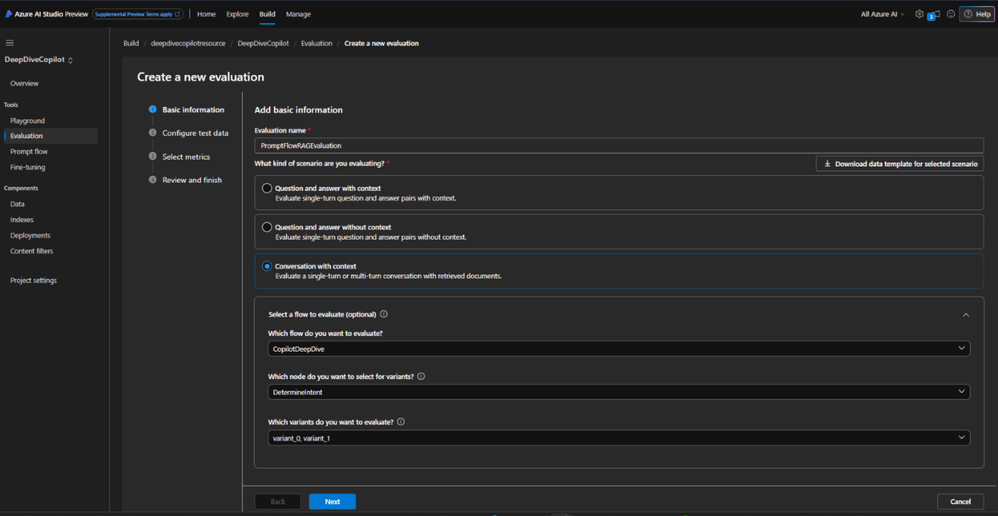Screen dimensions: 998x516
Task: Toggle the hamburger sidebar menu
Action: pyautogui.click(x=10, y=43)
